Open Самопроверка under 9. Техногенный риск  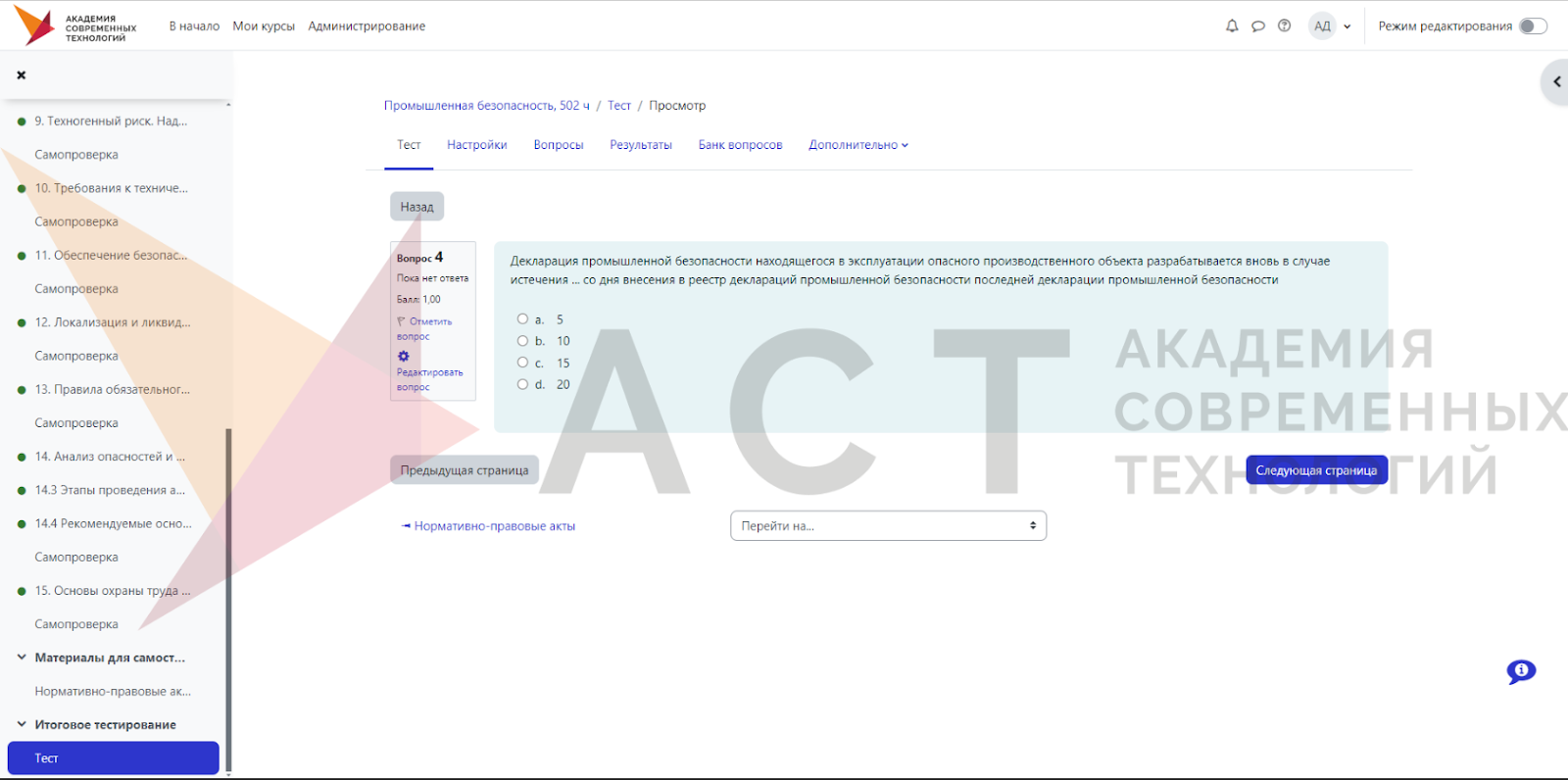[76, 155]
